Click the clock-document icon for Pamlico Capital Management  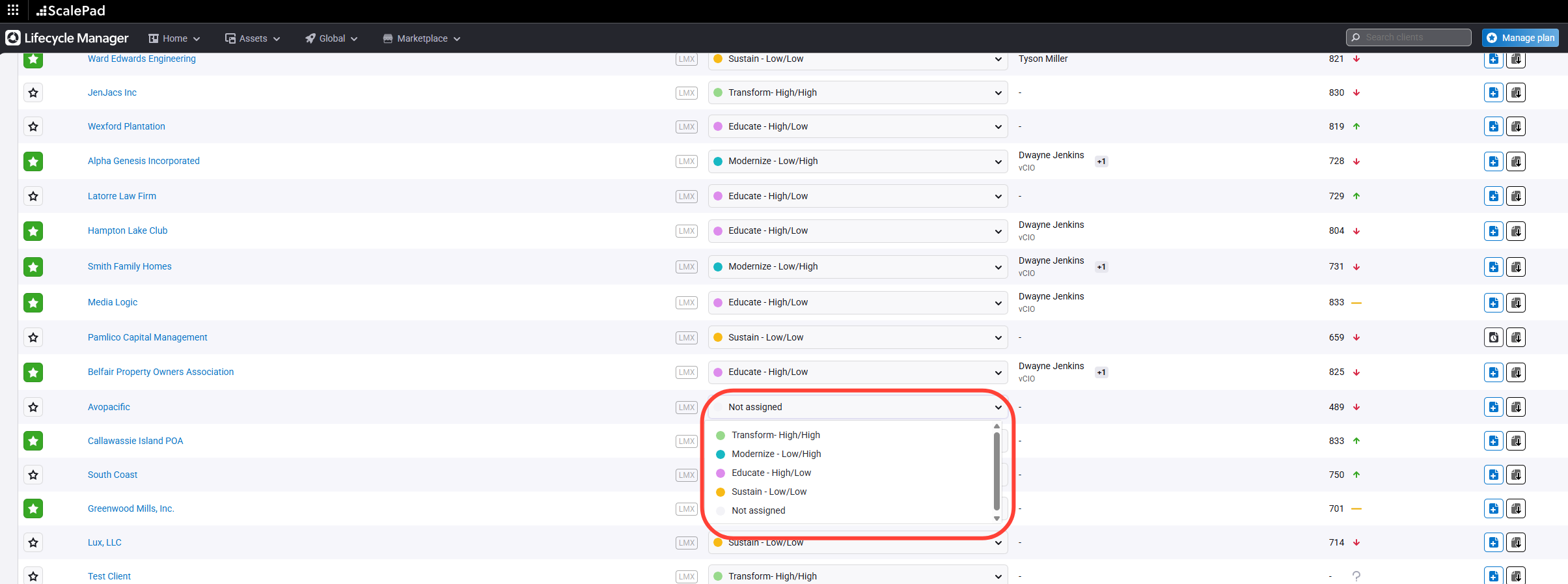(x=1493, y=337)
